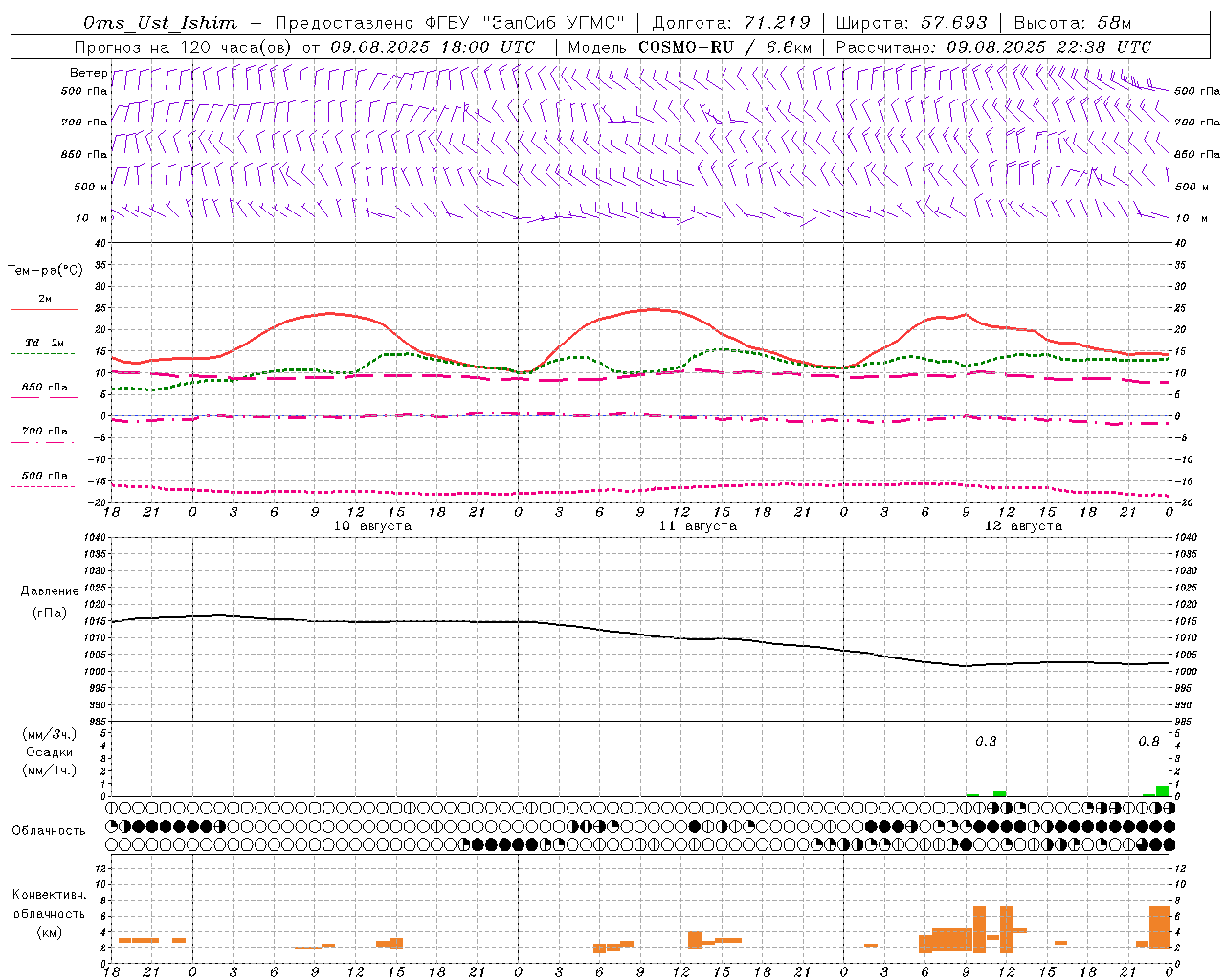The width and height of the screenshot is (1225, 980).
Task: Click the station name Oms_Ust_Ishim
Action: pos(160,23)
